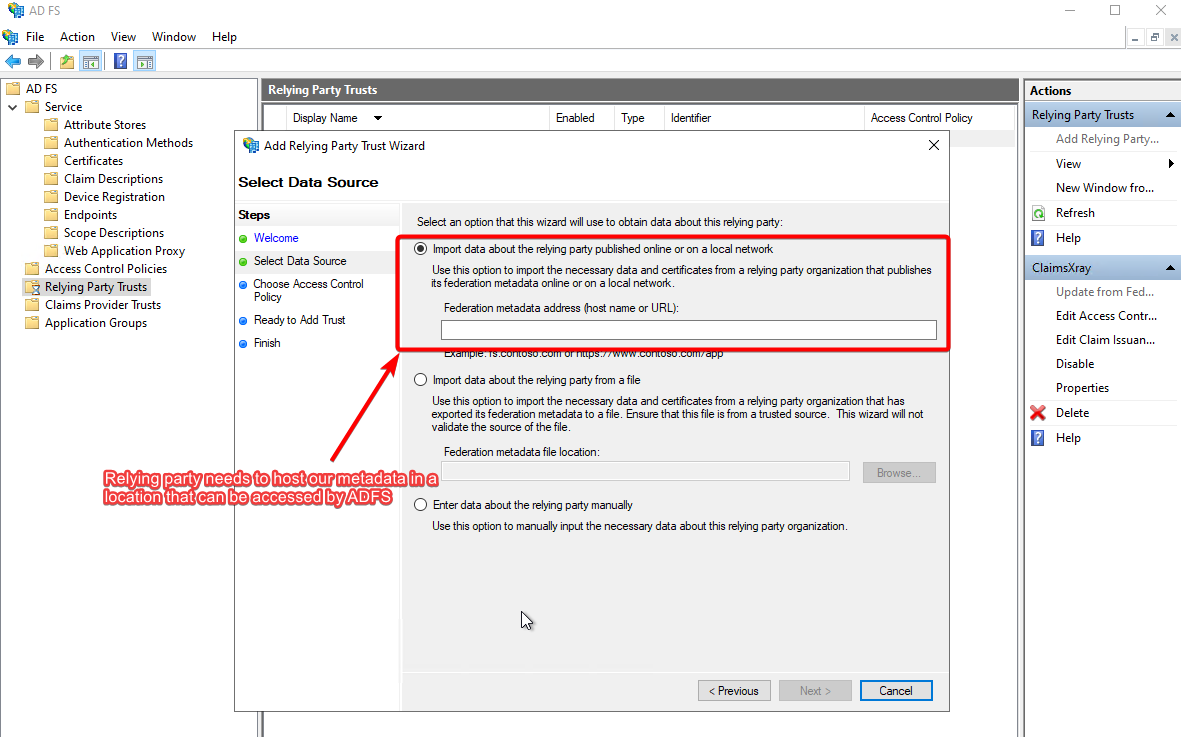Screen dimensions: 1181x737
Task: Close the Add Relying Party Trust Wizard
Action: point(934,145)
